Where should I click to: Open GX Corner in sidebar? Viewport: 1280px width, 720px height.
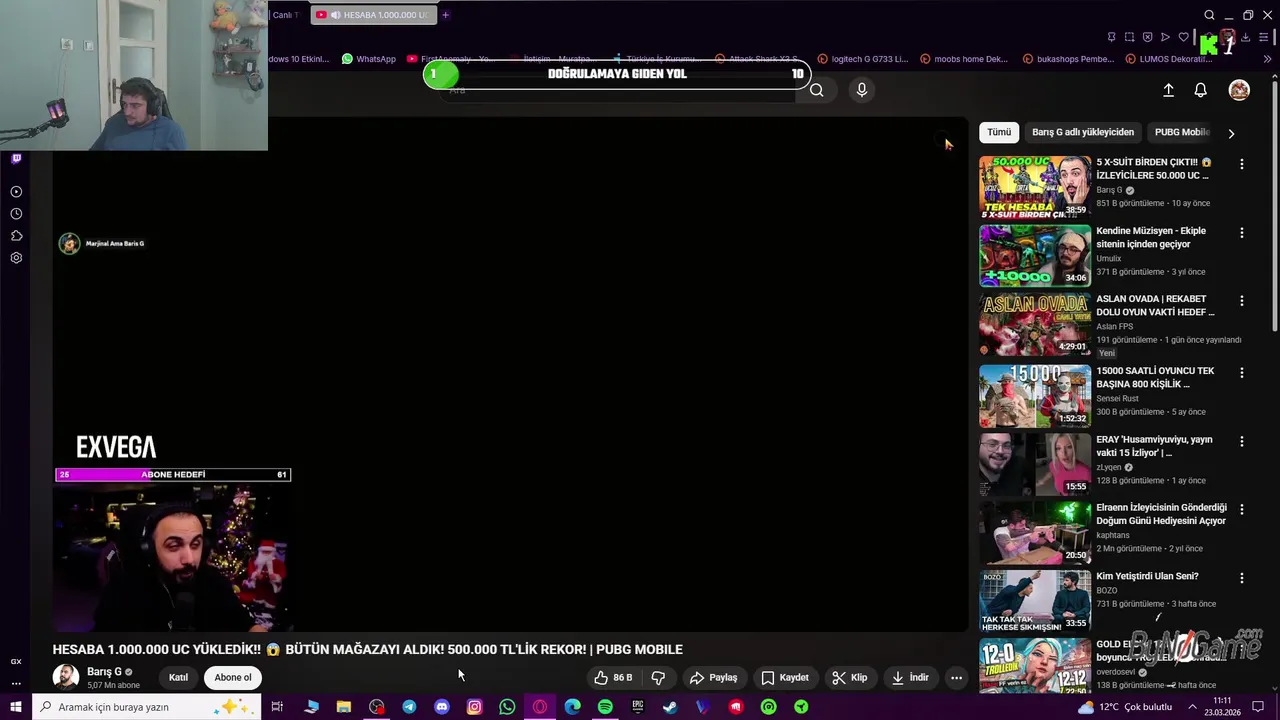tap(16, 662)
